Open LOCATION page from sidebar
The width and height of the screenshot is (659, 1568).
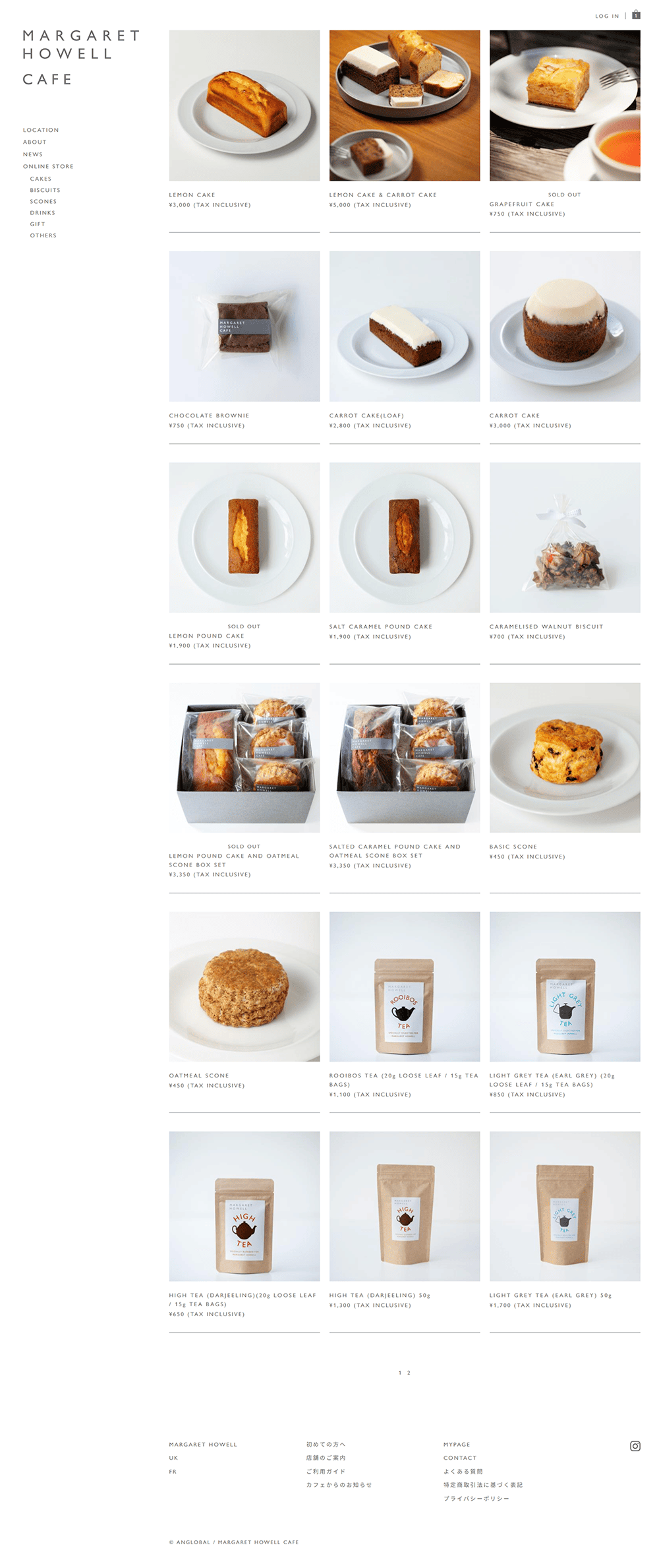pyautogui.click(x=41, y=130)
